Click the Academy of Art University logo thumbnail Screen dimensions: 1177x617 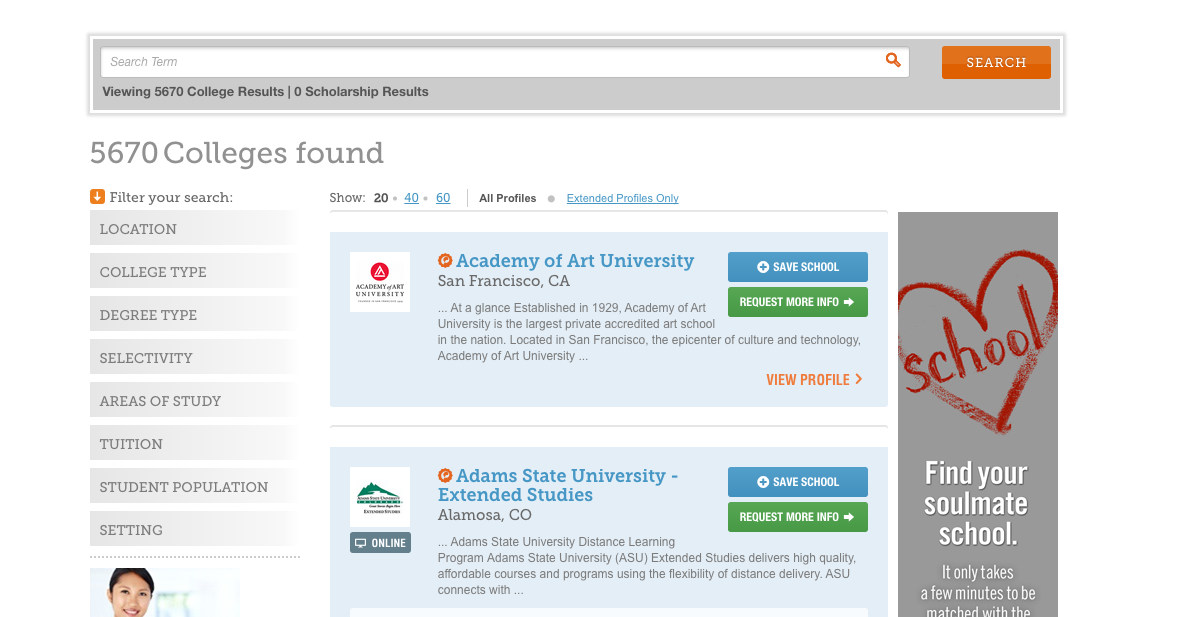click(x=380, y=281)
